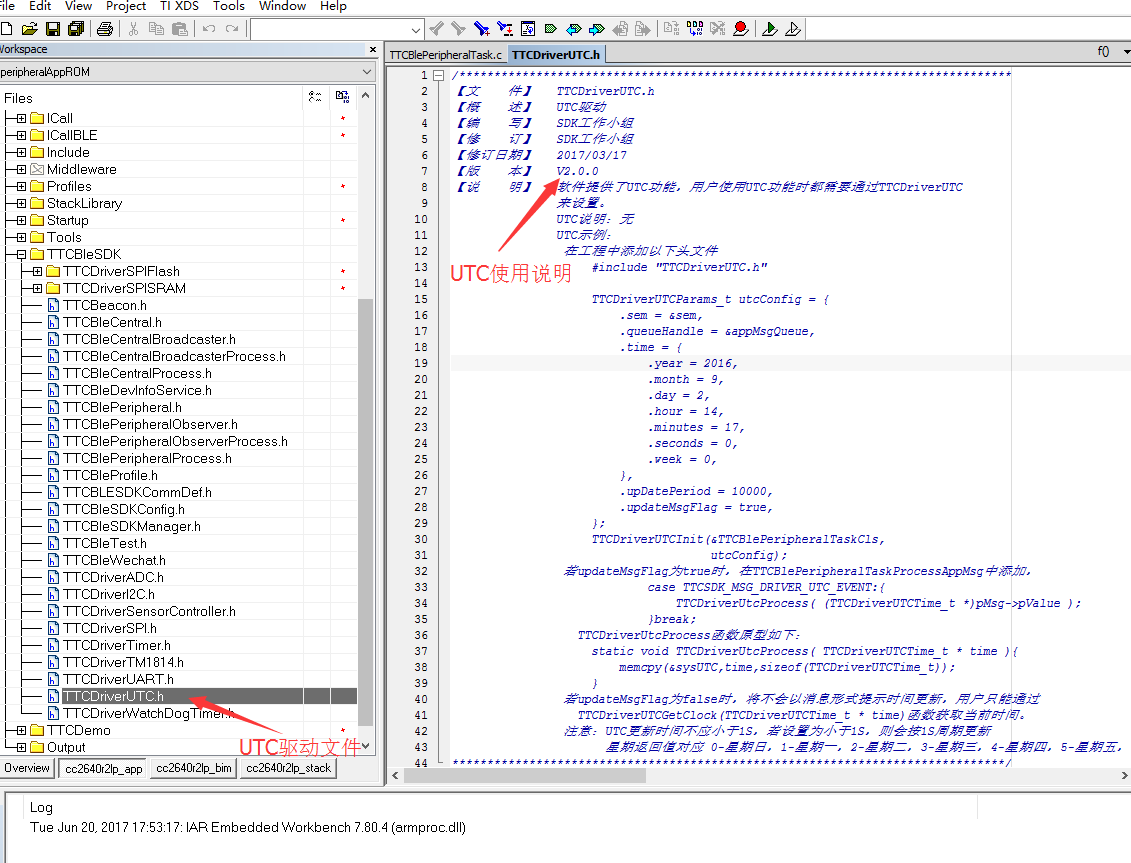Open the Window menu
The width and height of the screenshot is (1131, 863).
click(x=283, y=6)
